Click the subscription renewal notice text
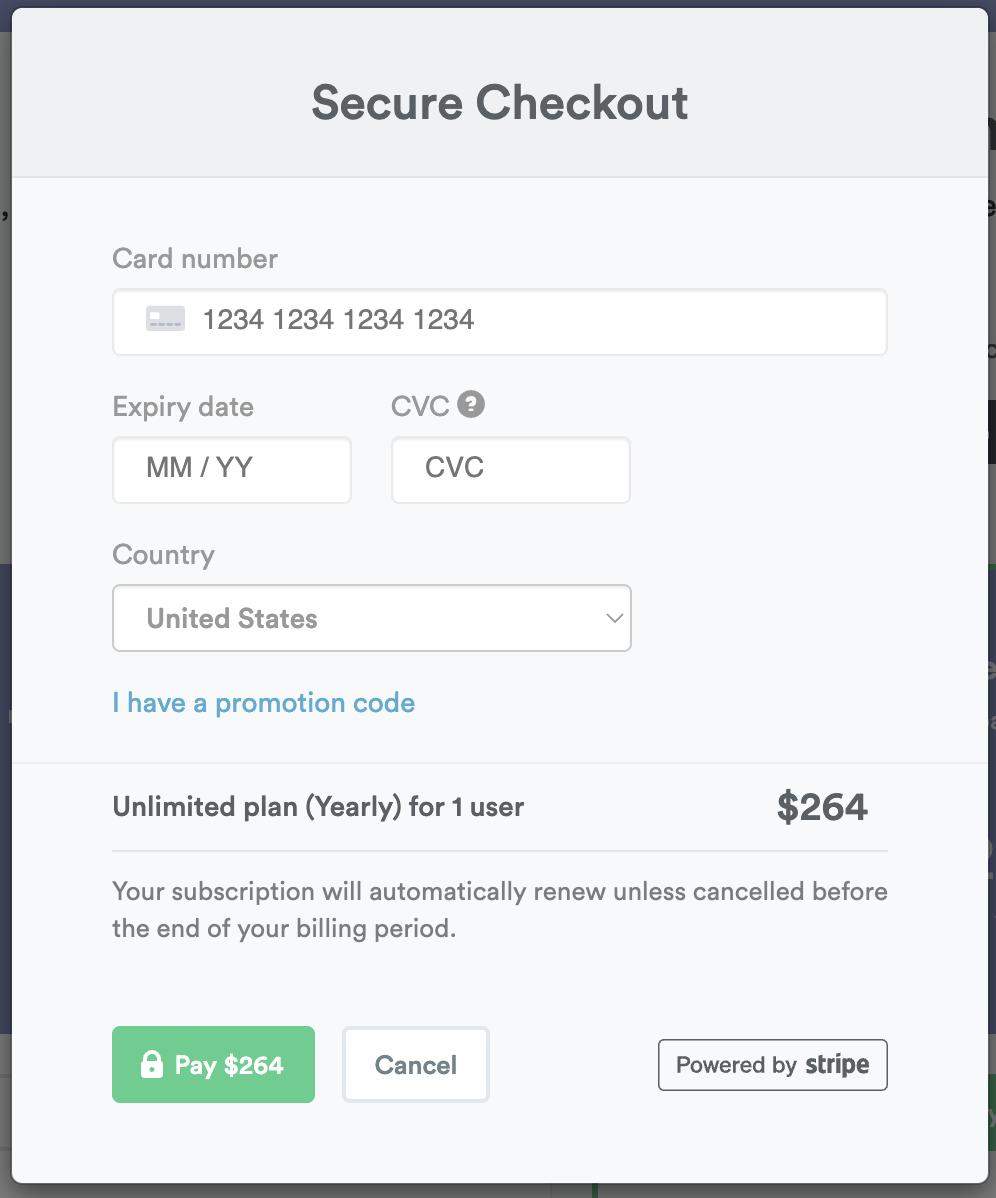The image size is (996, 1198). coord(499,909)
